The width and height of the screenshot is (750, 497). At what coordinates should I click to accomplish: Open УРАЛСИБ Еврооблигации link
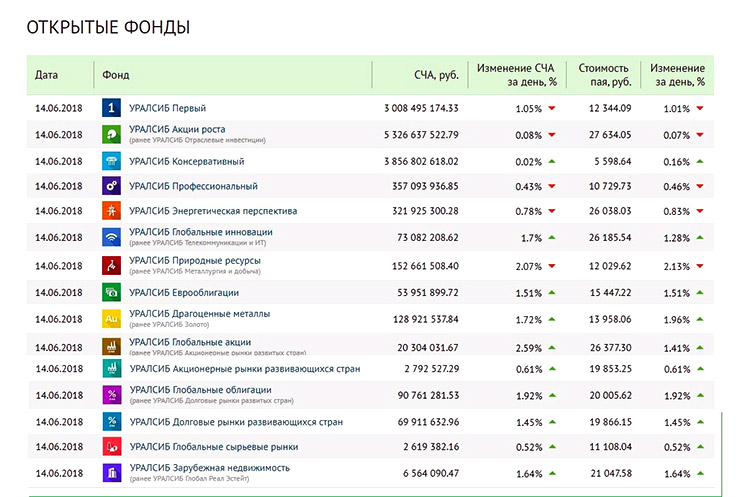coord(184,293)
